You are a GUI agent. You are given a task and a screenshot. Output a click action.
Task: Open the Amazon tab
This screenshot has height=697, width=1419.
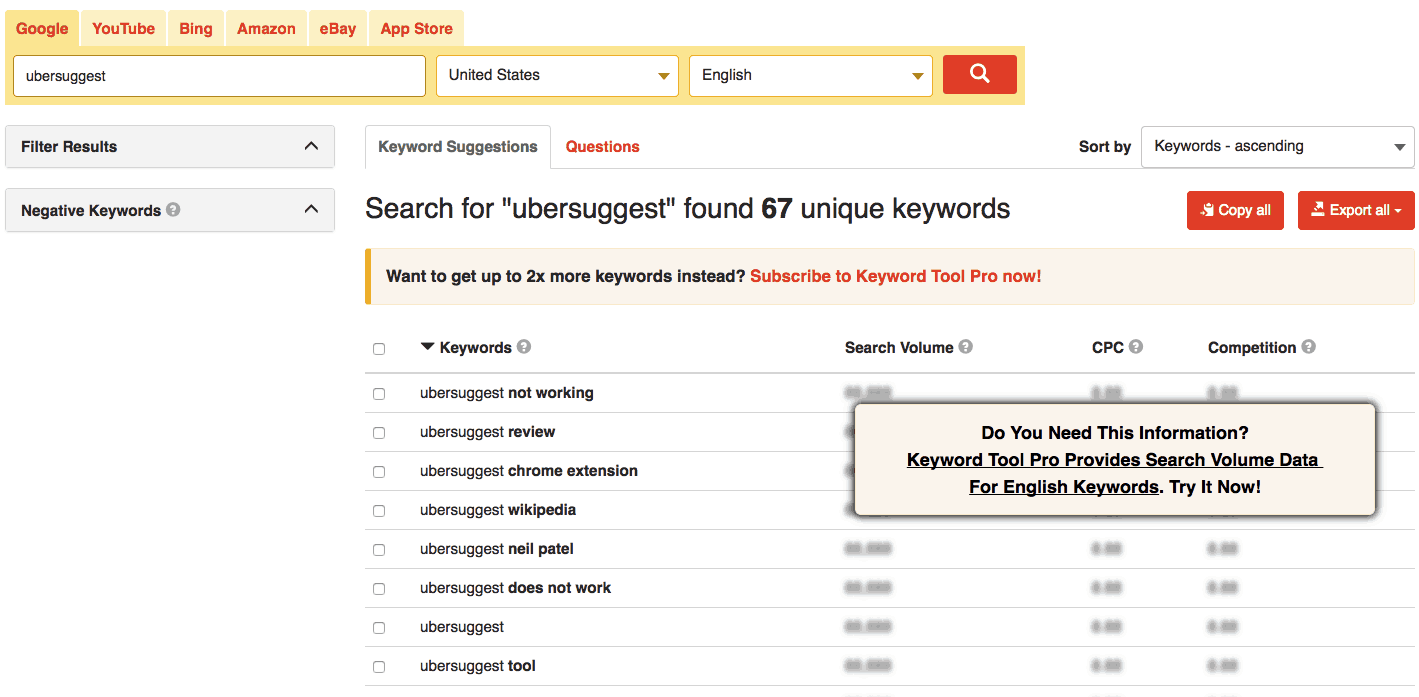tap(266, 29)
